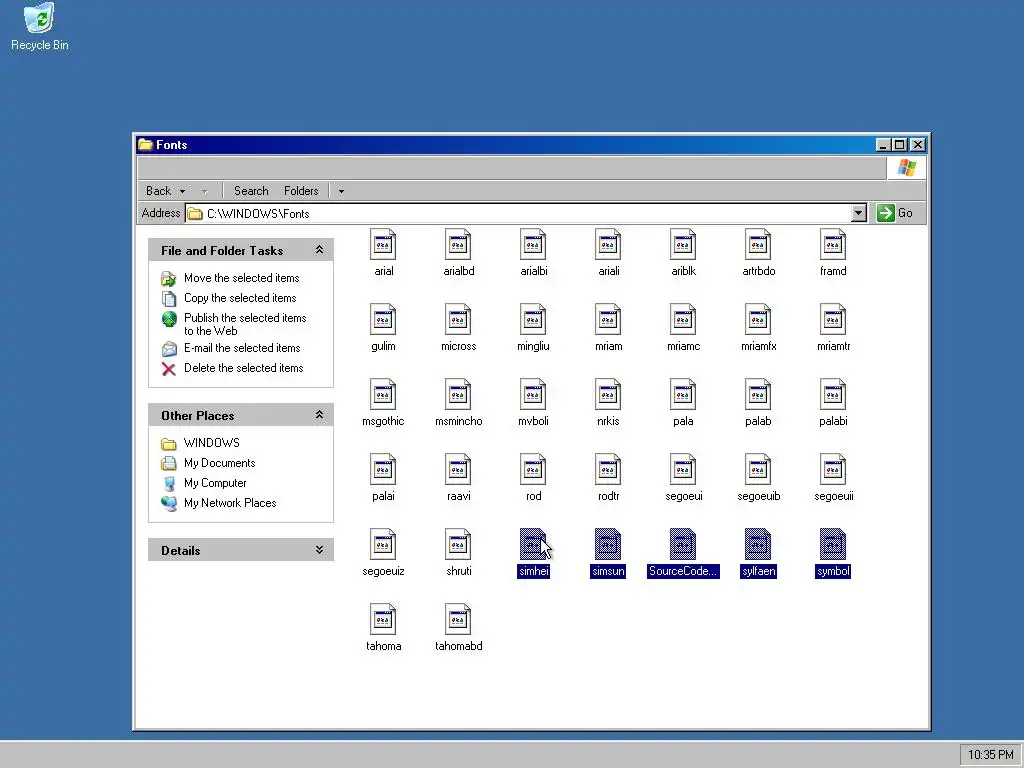
Task: Click the mriamc file name
Action: pyautogui.click(x=683, y=346)
